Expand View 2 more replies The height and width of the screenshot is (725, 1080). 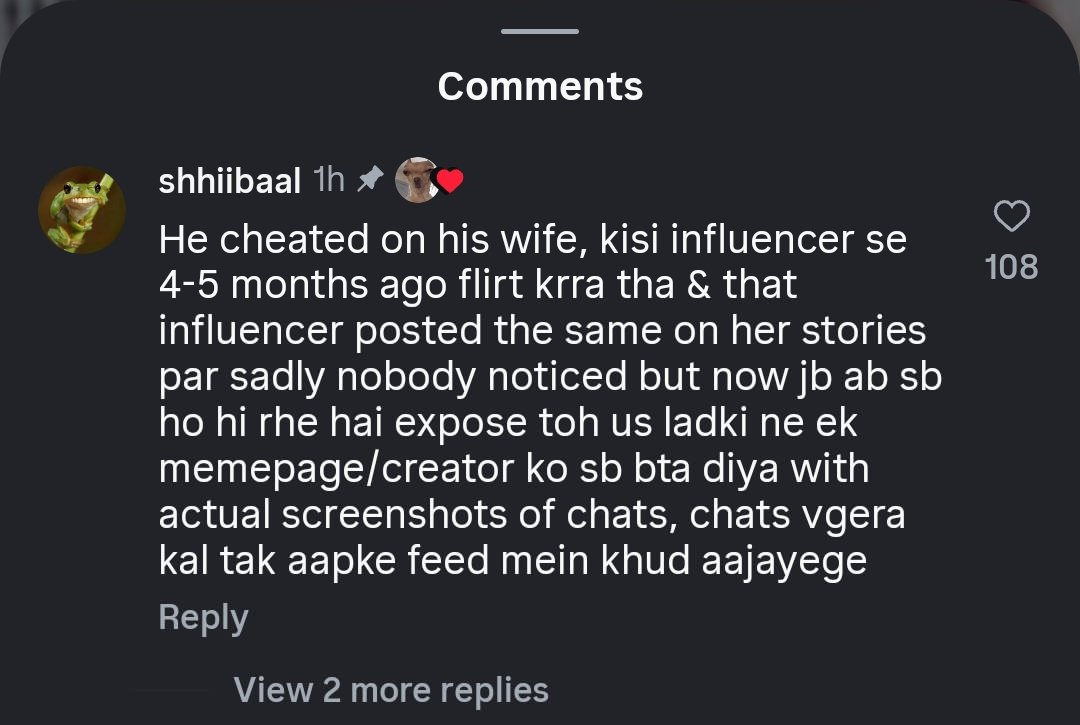pyautogui.click(x=391, y=690)
